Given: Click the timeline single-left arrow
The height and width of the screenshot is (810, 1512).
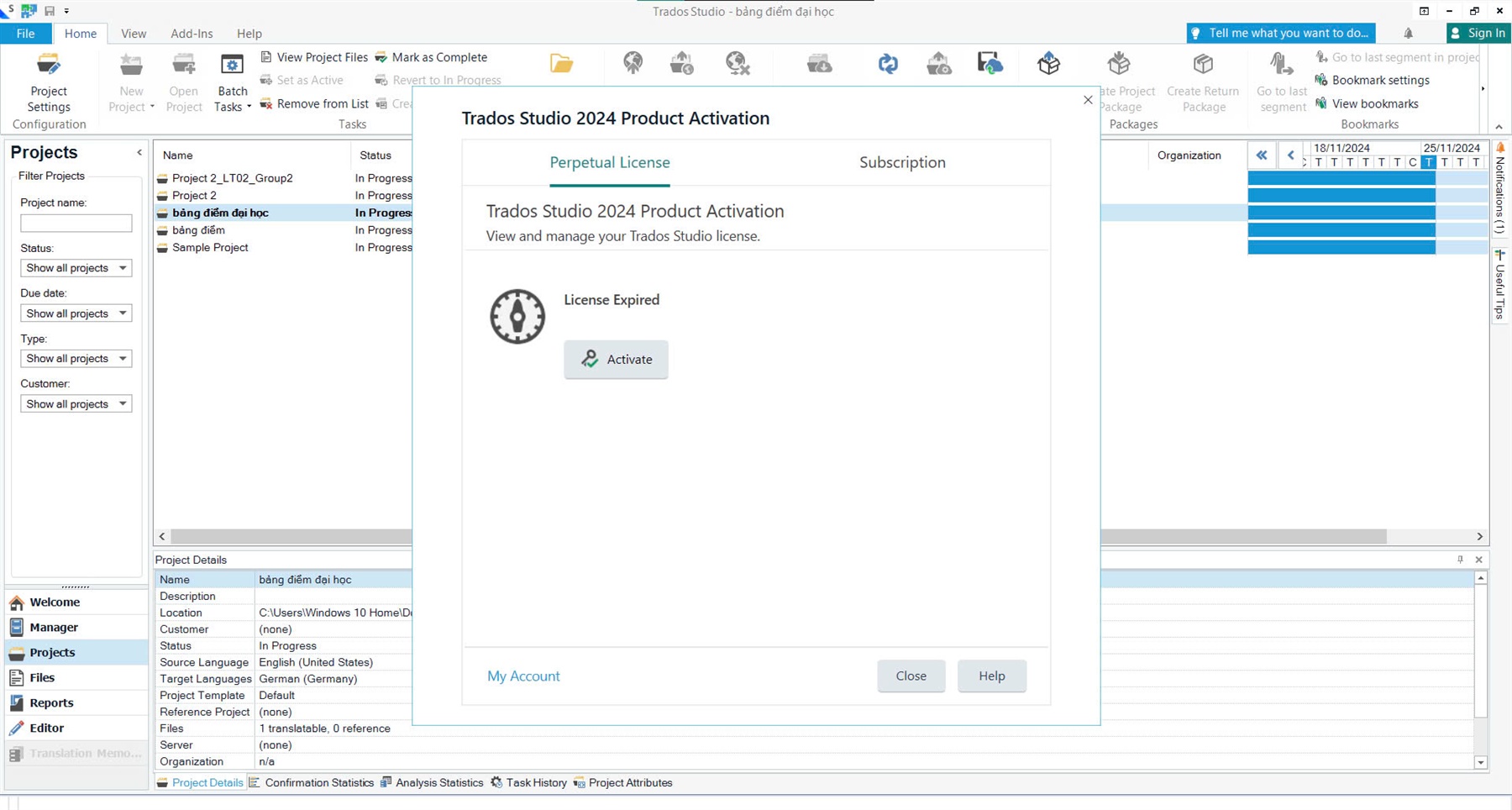Looking at the screenshot, I should 1290,155.
